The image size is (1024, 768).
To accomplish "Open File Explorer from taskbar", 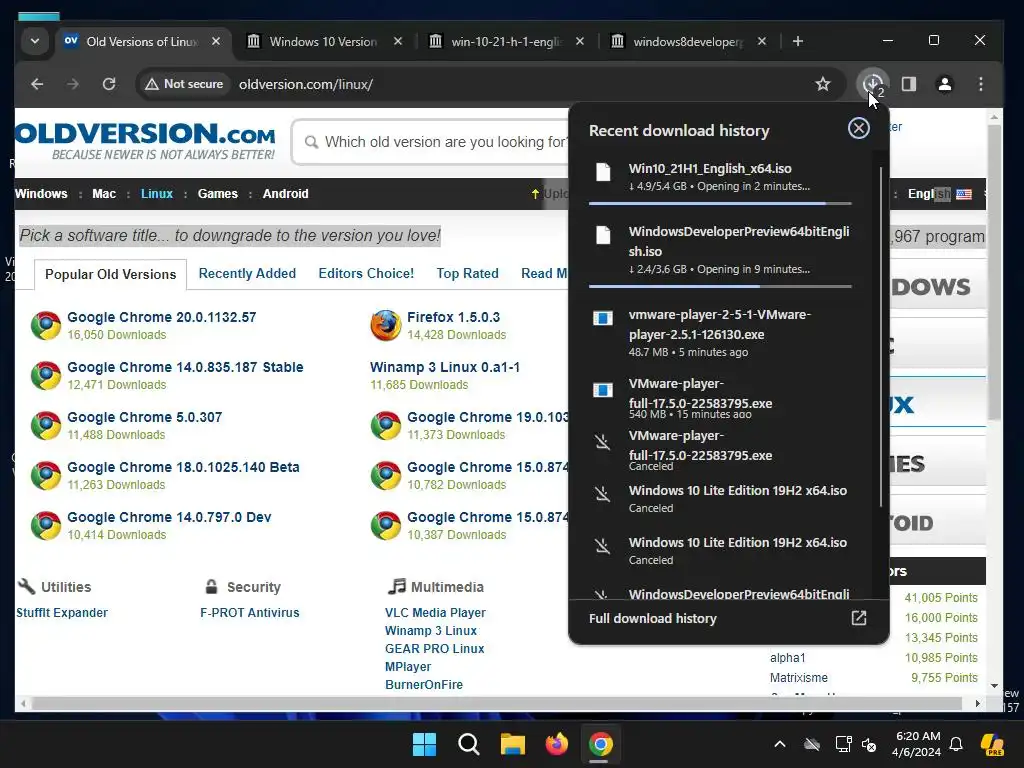I will 513,743.
